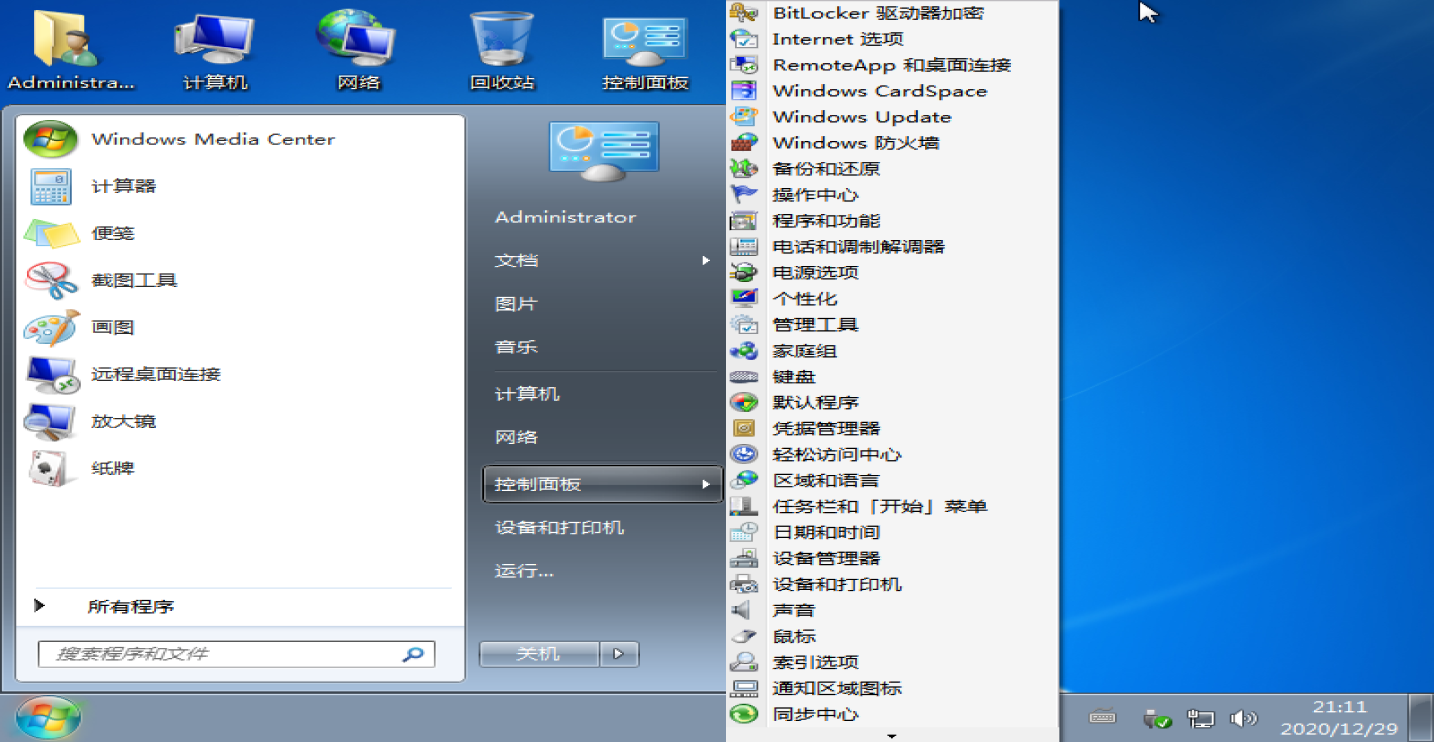Click the volume speaker tray icon
The width and height of the screenshot is (1434, 742).
1243,718
